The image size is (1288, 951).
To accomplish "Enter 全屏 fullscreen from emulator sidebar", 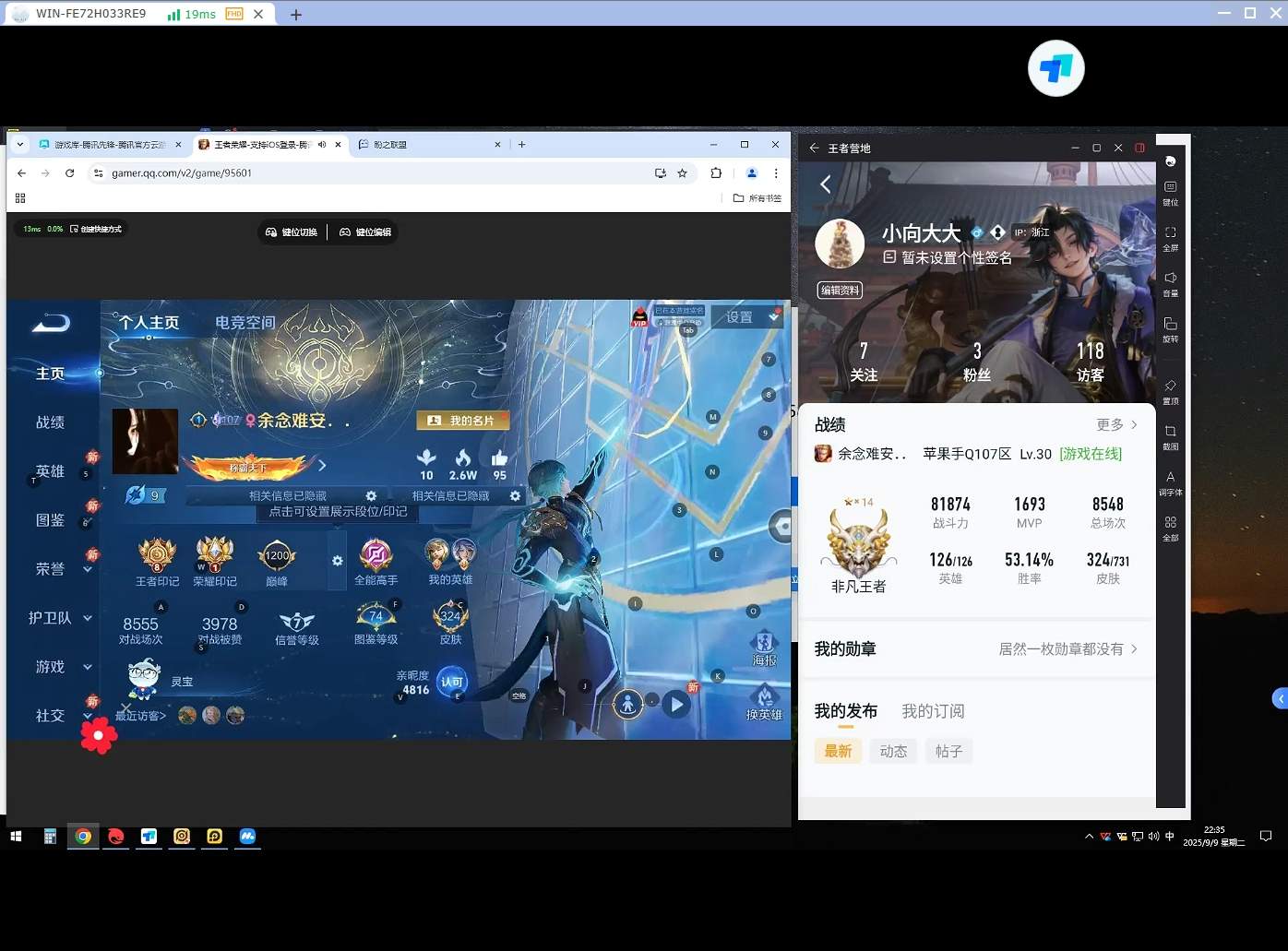I will tap(1170, 238).
